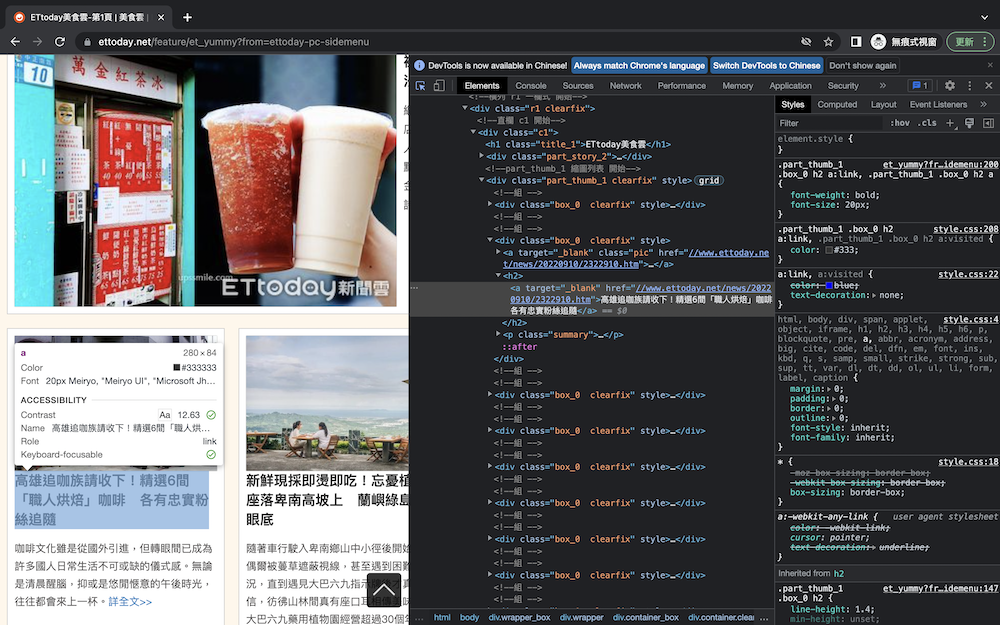The width and height of the screenshot is (1000, 625).
Task: Open the Chrome side panel
Action: coord(856,41)
